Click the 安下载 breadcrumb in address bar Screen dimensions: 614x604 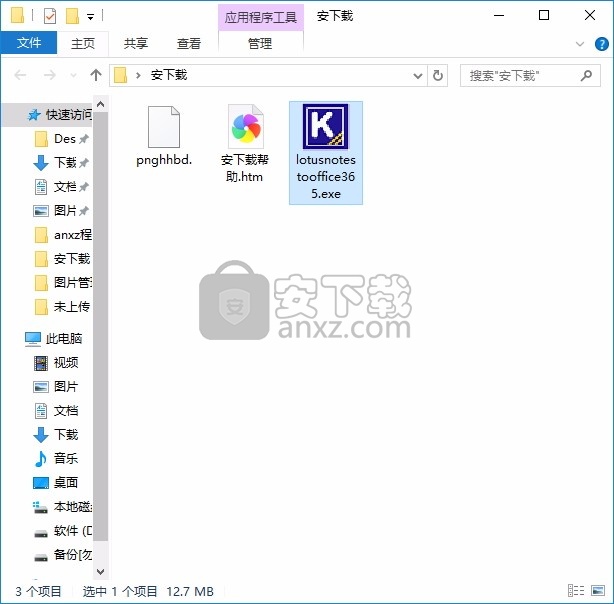click(169, 75)
